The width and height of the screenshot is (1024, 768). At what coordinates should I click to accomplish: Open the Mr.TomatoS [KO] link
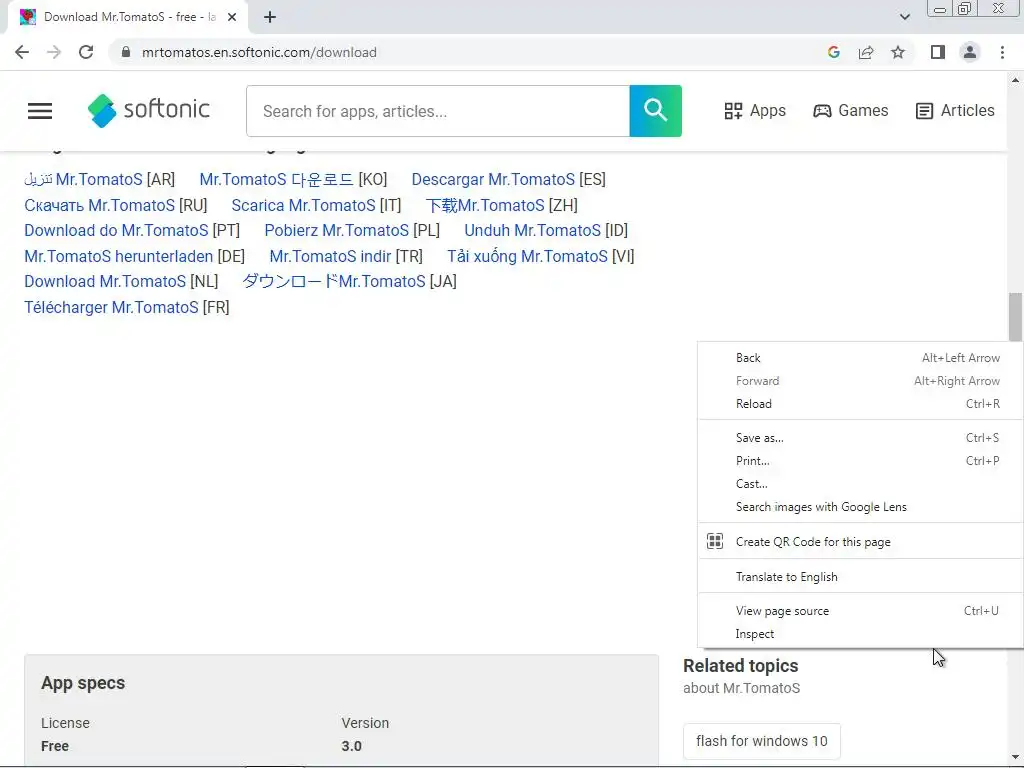point(276,180)
